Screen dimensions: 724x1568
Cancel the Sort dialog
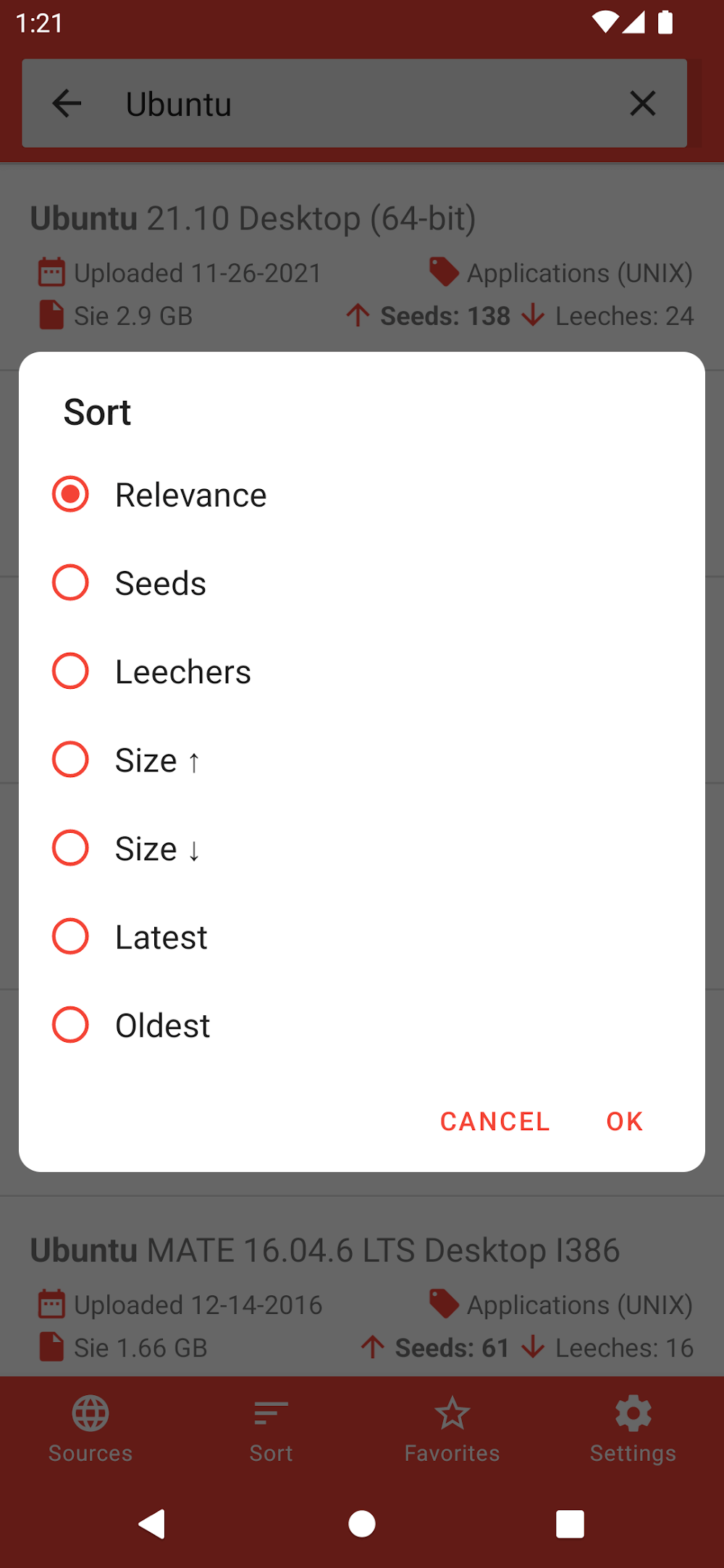tap(495, 1121)
